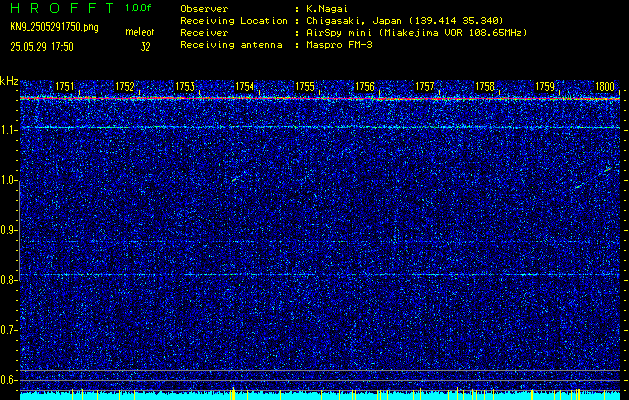Screen dimensions: 629x400
Task: Click the meteor echo streak below 1754
Action: 235,179
